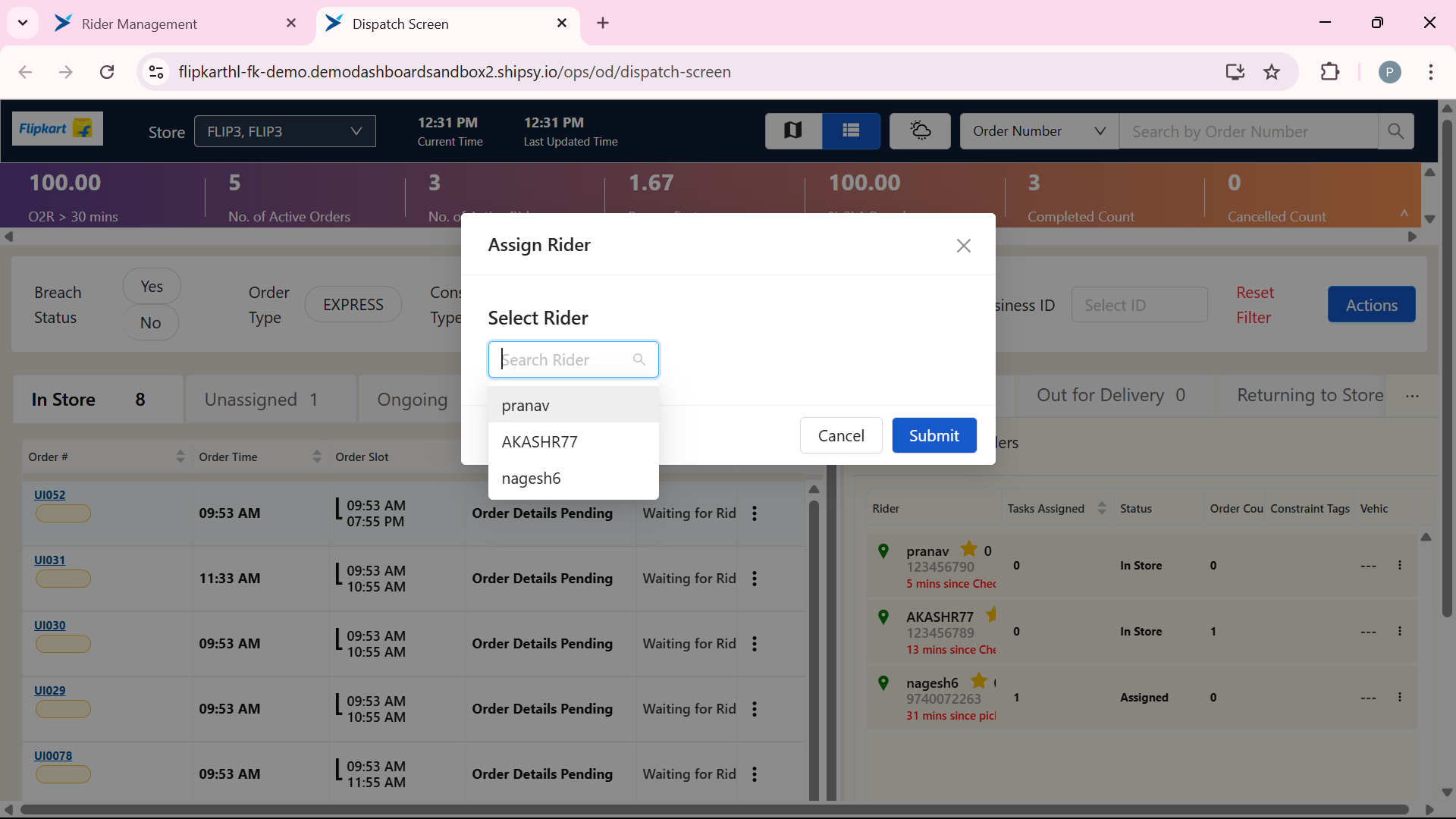Reload the page in browser

[107, 72]
